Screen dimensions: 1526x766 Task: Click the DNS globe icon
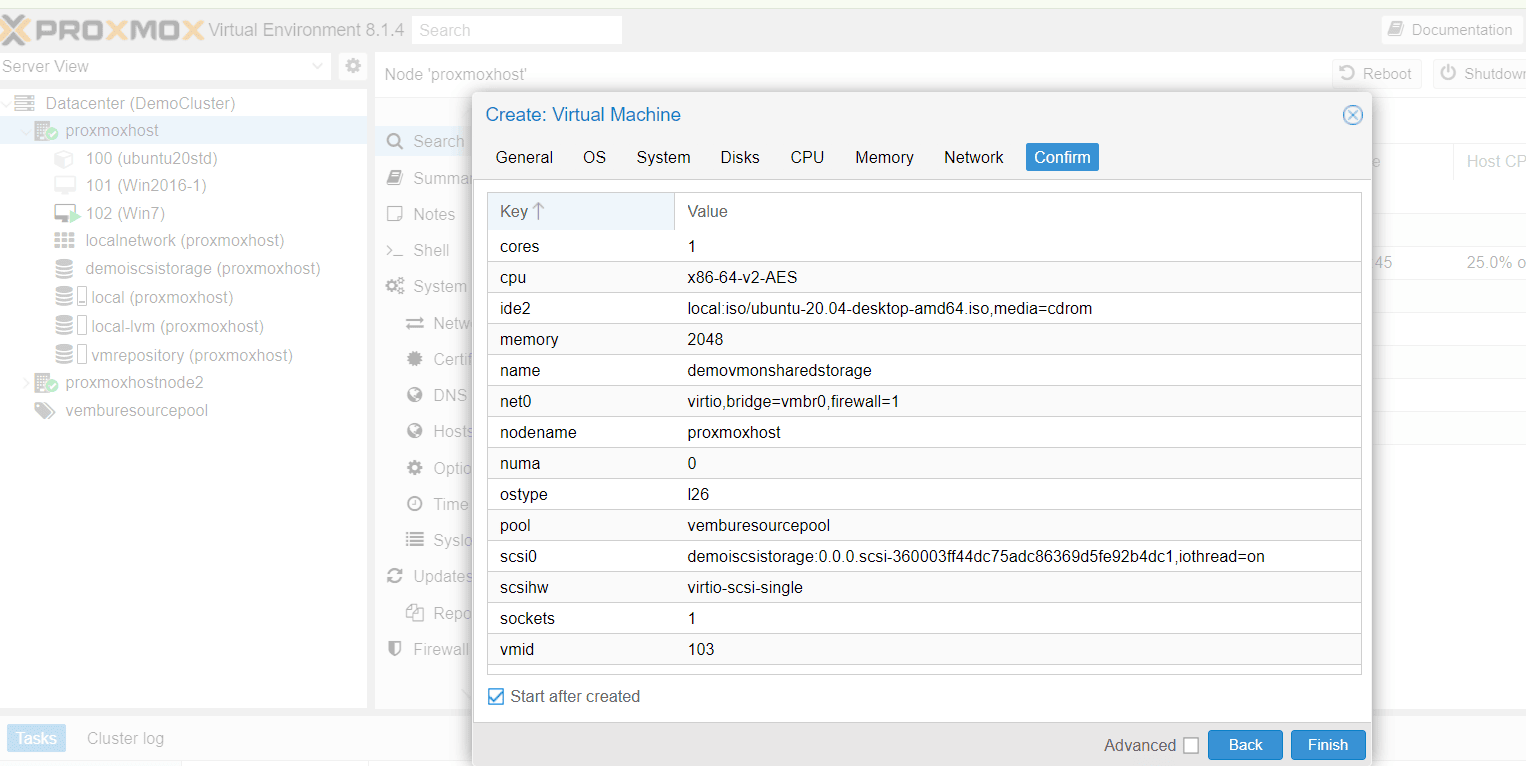(x=414, y=395)
